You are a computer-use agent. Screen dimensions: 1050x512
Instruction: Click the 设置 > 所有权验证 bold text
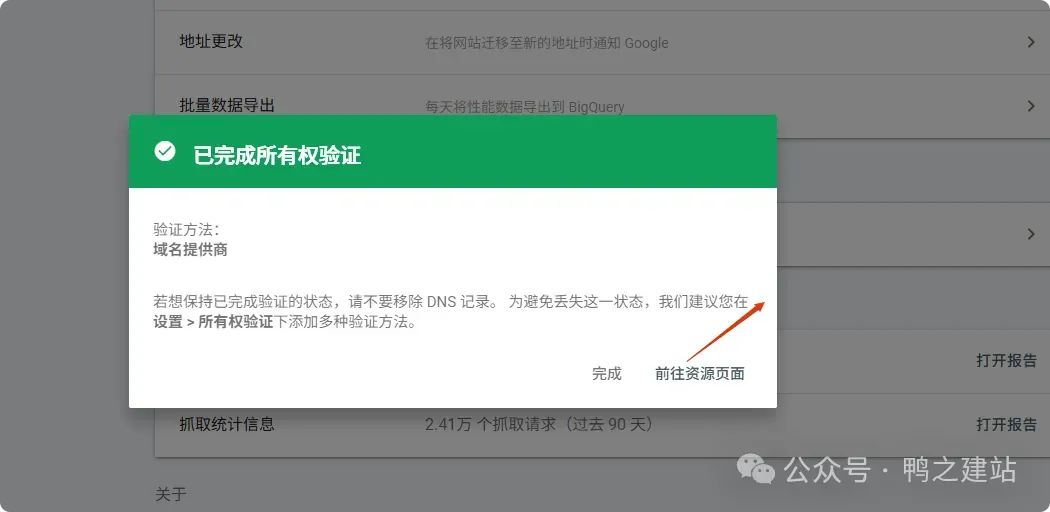point(213,321)
